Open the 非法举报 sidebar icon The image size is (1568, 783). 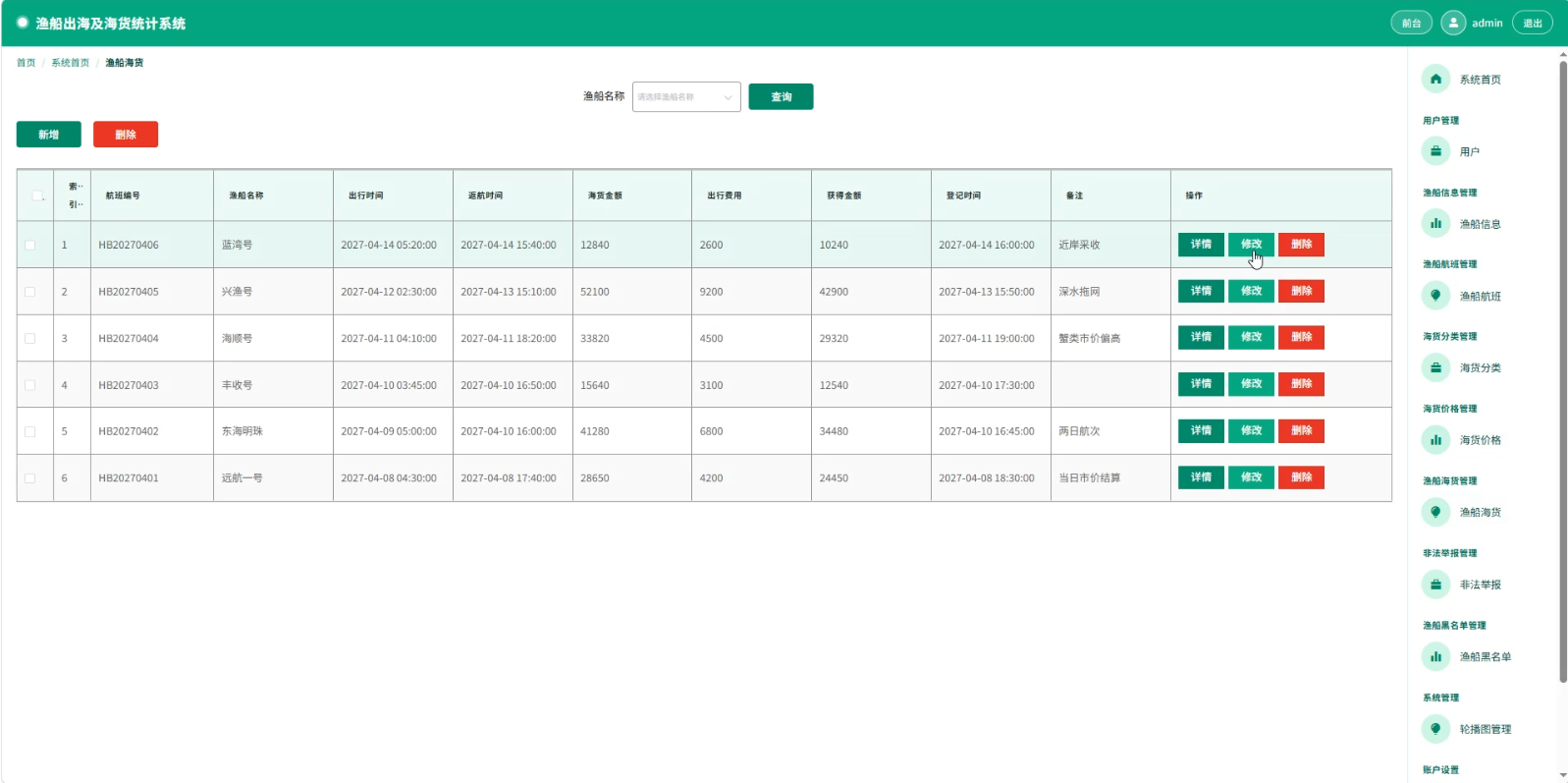pos(1435,585)
